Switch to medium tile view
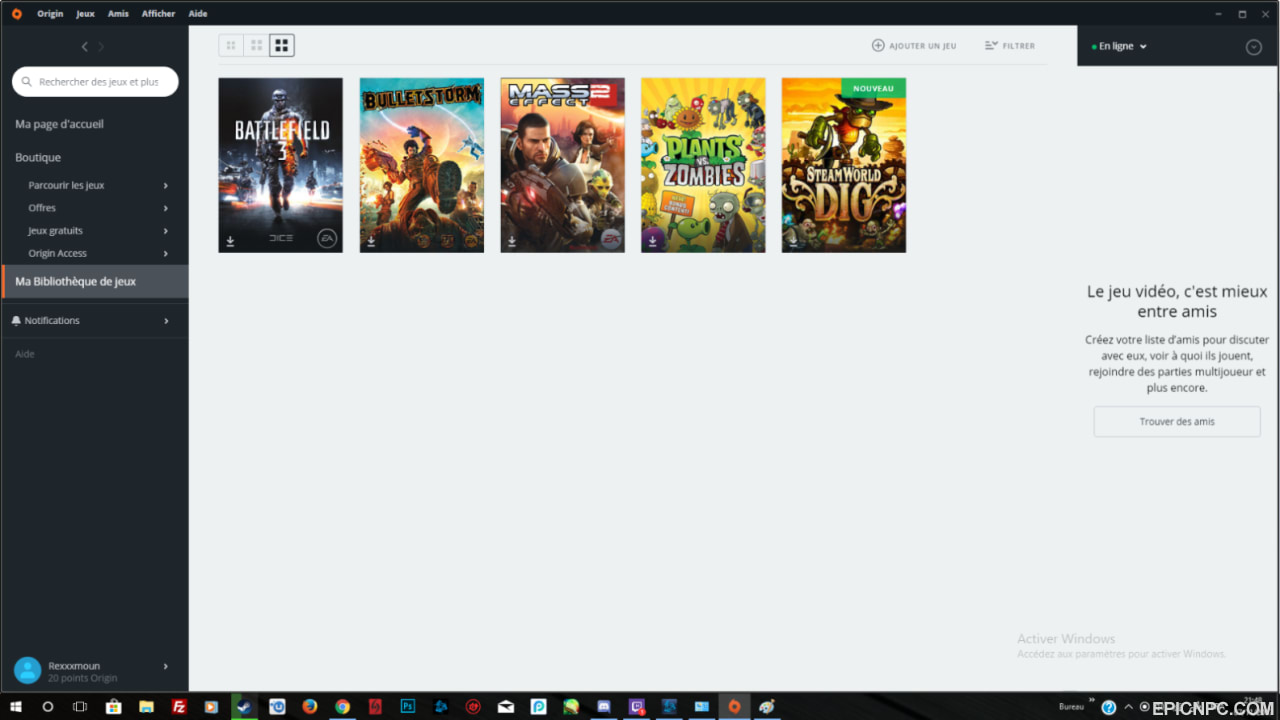 pos(257,45)
